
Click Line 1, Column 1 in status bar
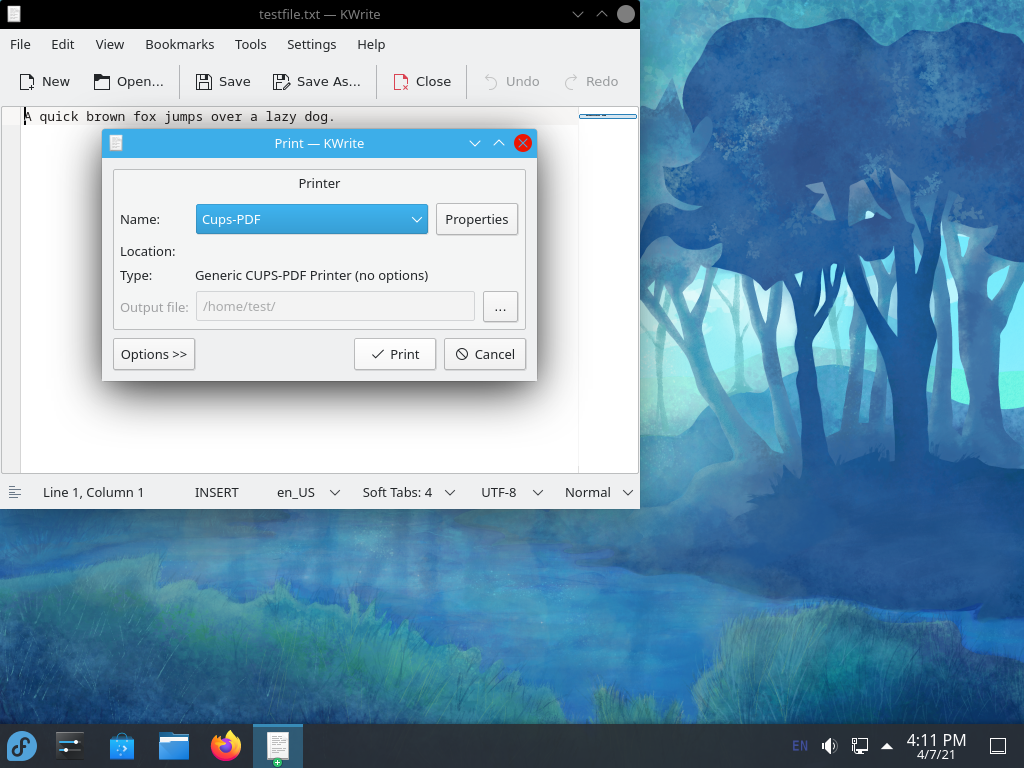coord(93,492)
